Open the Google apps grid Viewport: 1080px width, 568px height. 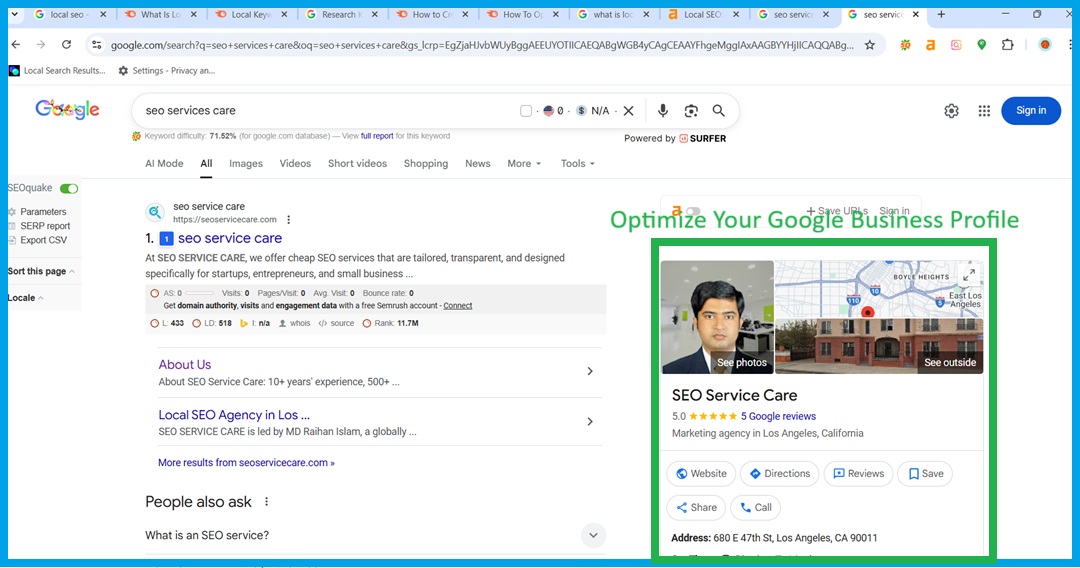tap(984, 111)
